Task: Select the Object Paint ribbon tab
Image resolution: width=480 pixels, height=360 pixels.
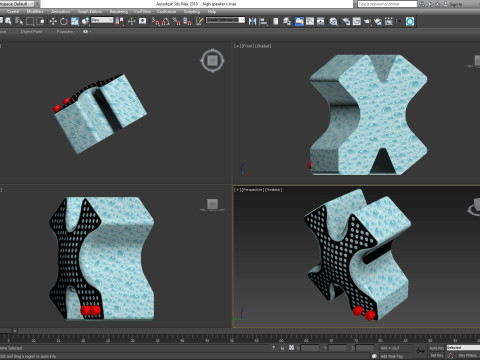Action: coord(31,32)
